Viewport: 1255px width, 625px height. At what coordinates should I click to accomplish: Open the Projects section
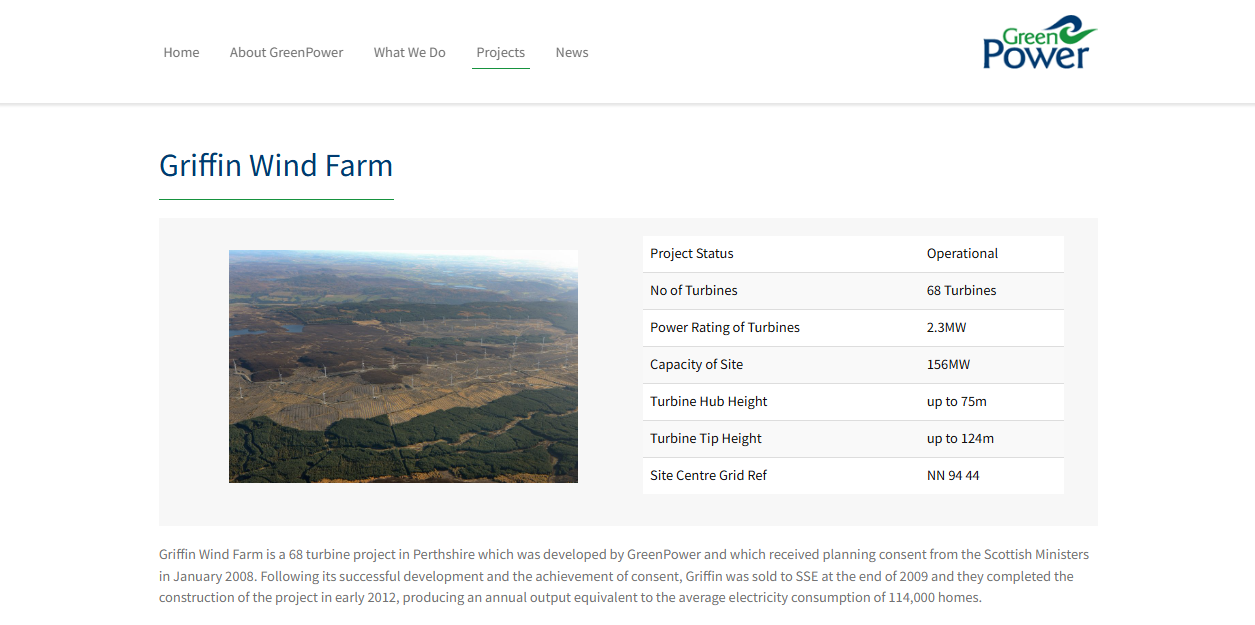pyautogui.click(x=500, y=52)
